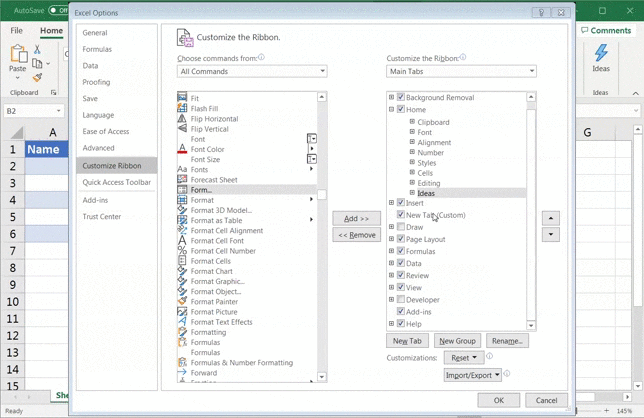Click the Copy icon in ribbon
Viewport: 644px width, 418px height.
37,64
